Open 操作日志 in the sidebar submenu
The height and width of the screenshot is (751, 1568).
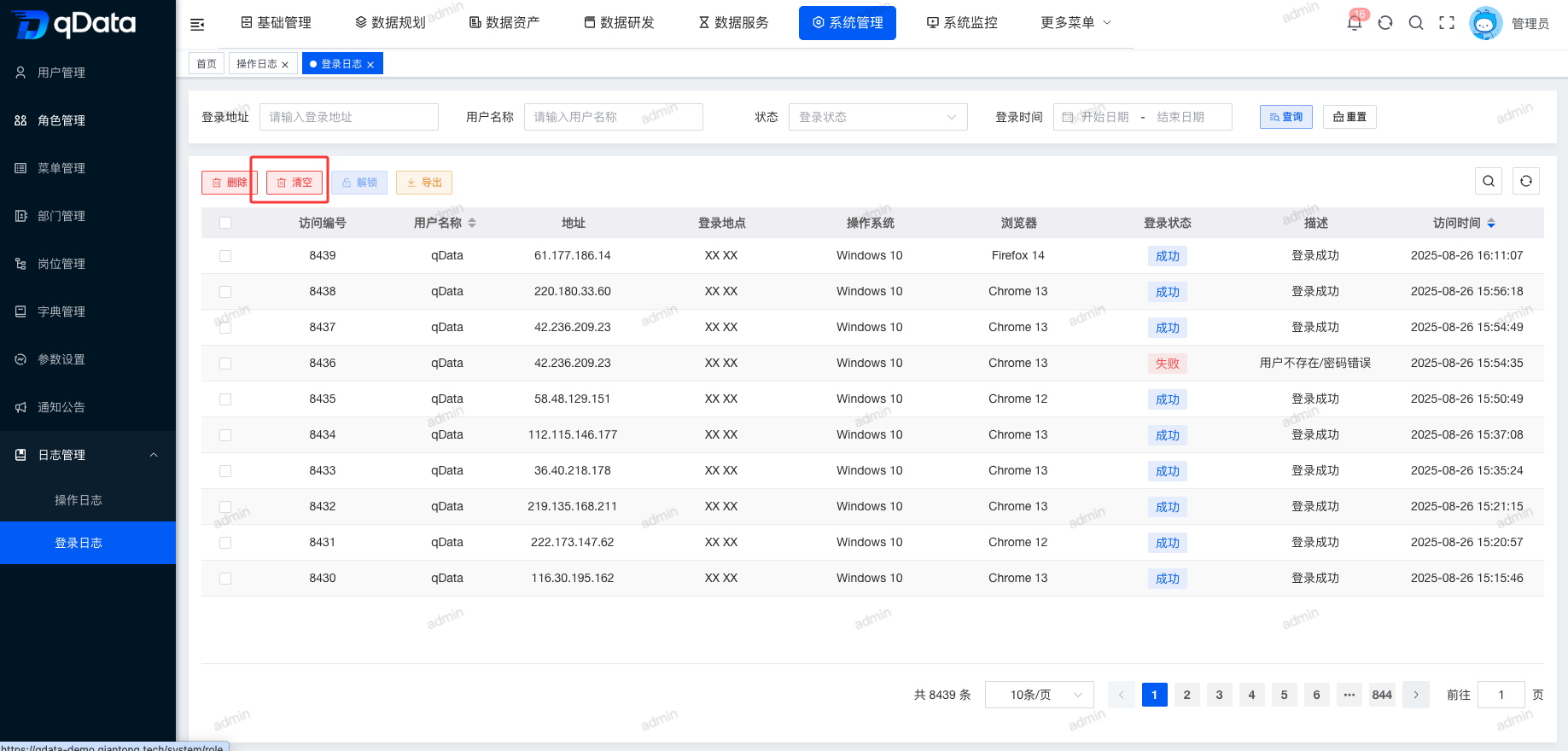click(88, 500)
